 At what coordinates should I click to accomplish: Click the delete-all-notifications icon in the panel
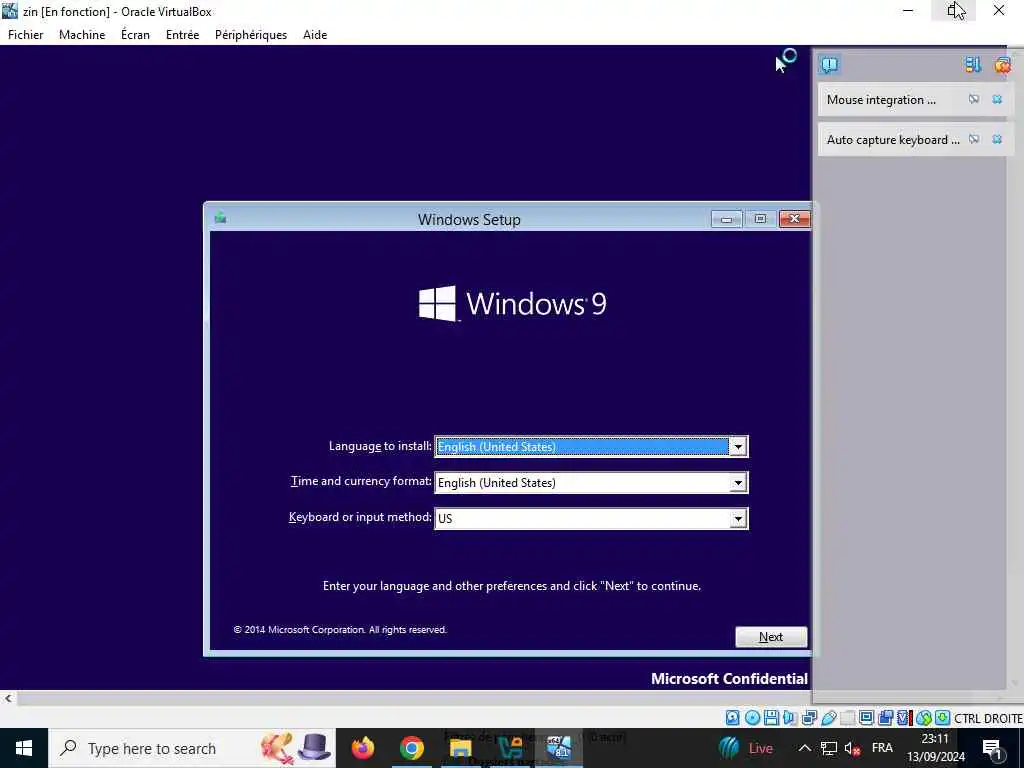pyautogui.click(x=1002, y=65)
